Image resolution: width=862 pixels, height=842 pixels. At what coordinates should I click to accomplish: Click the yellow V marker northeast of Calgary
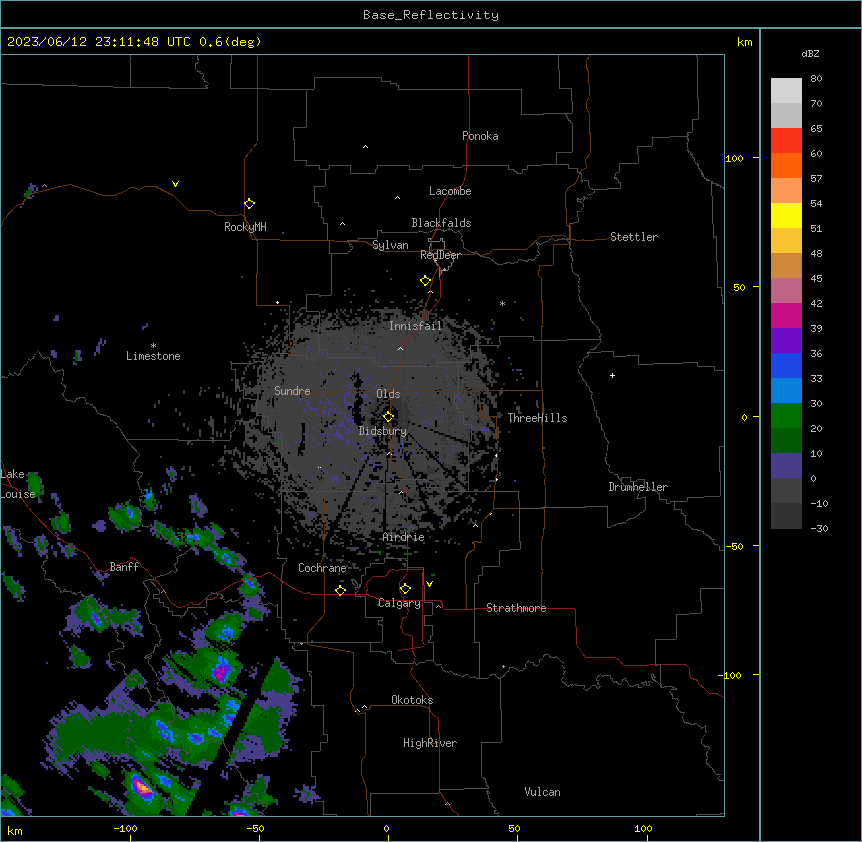tap(429, 584)
